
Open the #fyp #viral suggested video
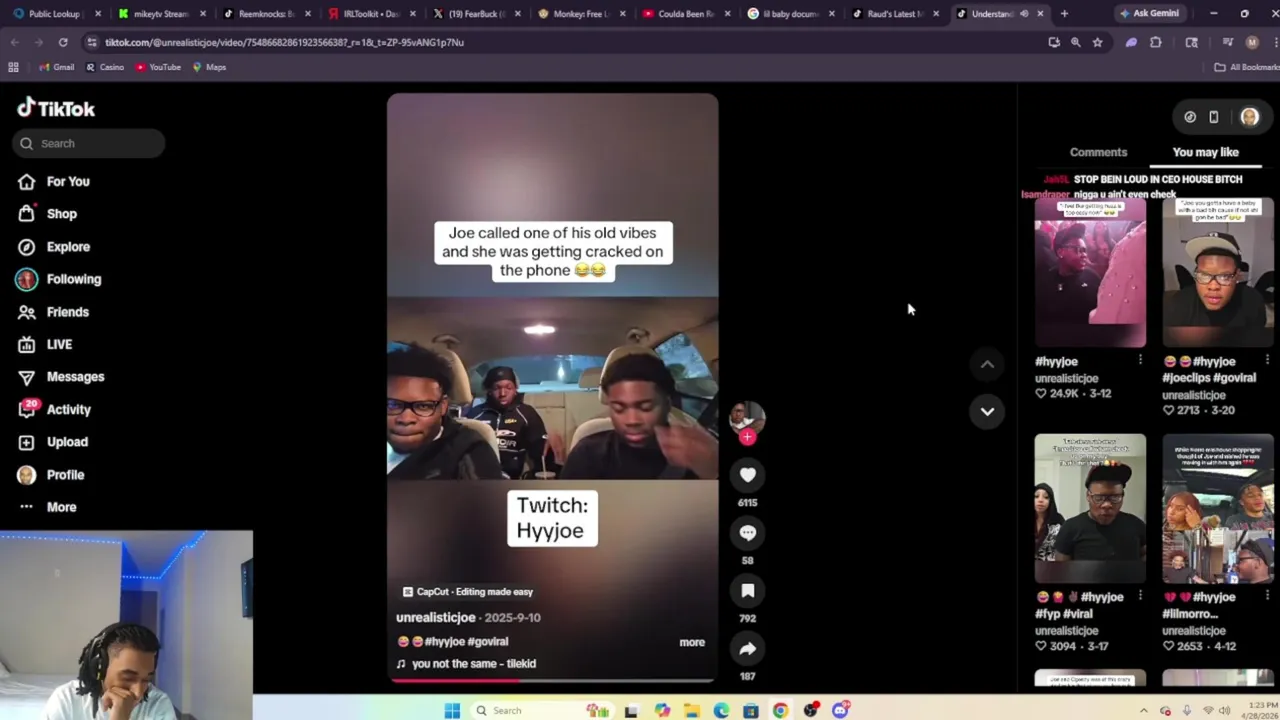click(1090, 508)
